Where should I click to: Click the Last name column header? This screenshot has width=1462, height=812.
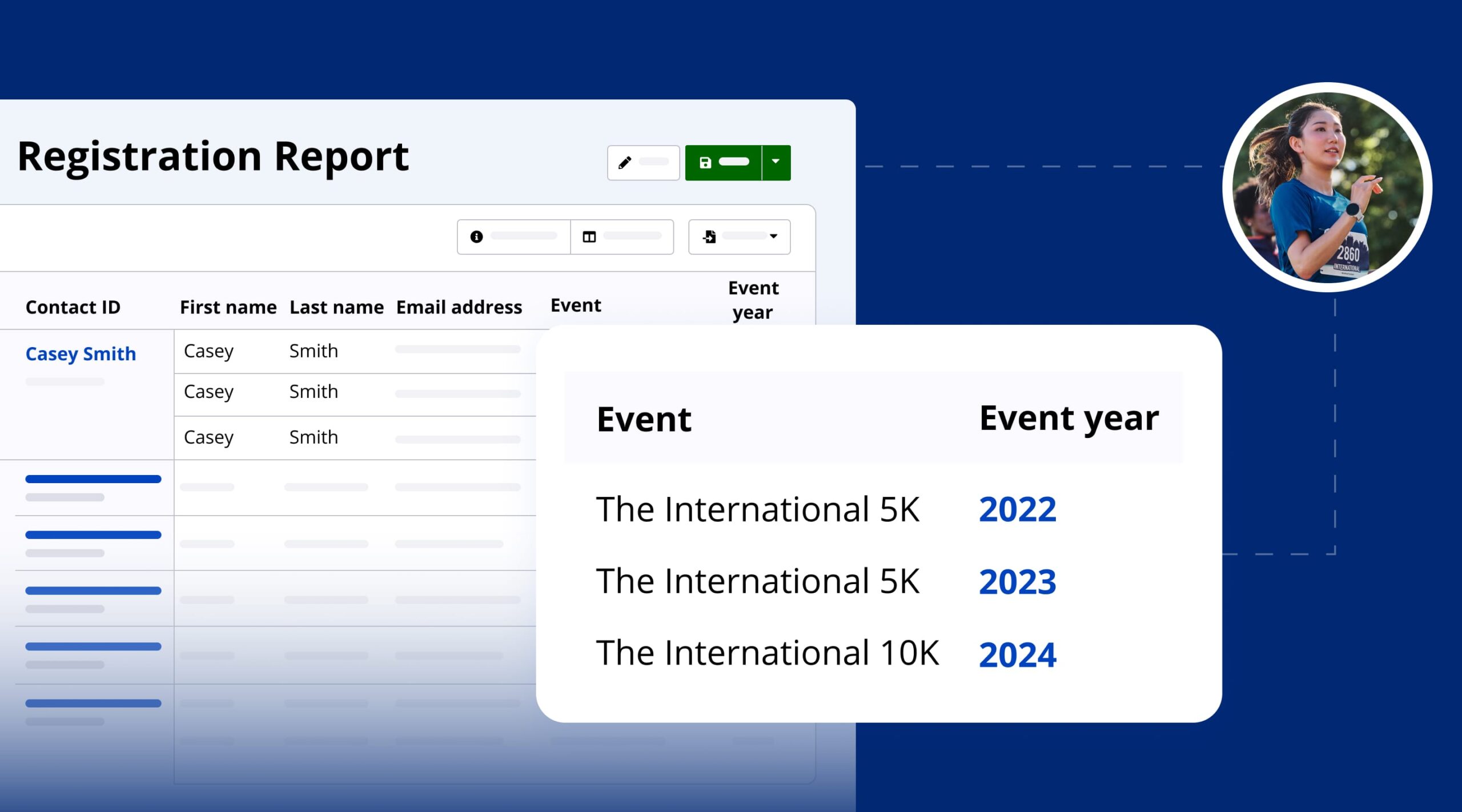pos(336,307)
